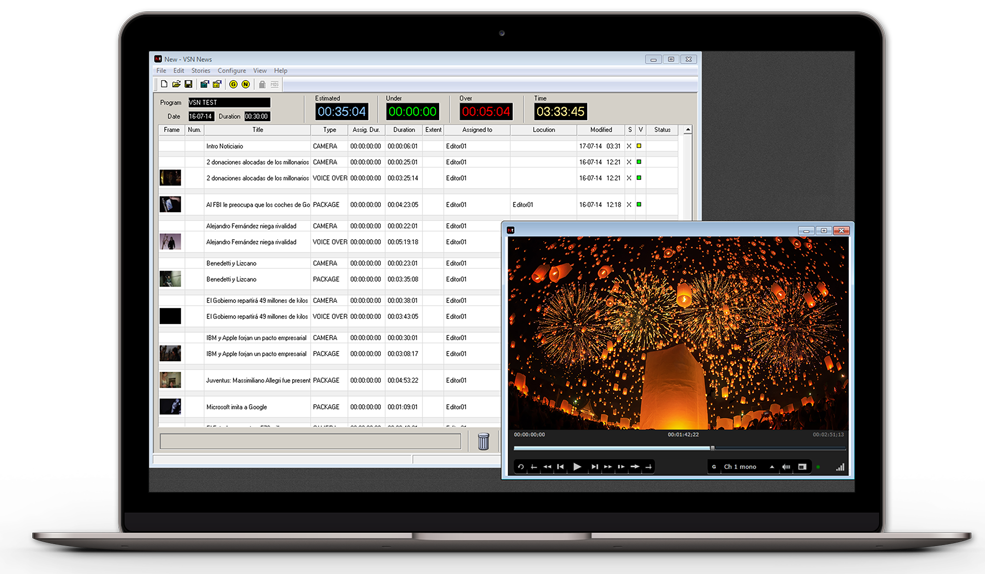The height and width of the screenshot is (574, 985).
Task: Toggle loop playback in the video player
Action: [521, 467]
